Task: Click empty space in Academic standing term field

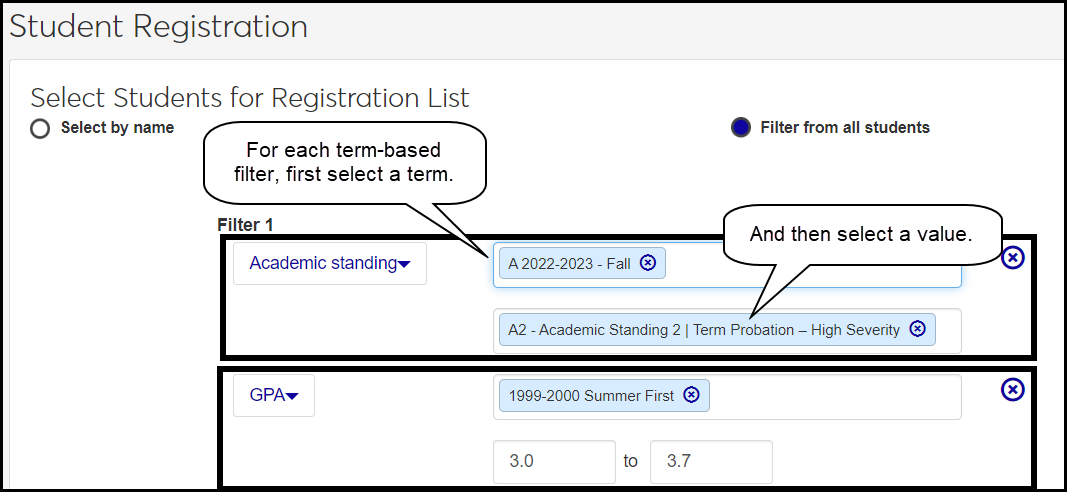Action: tap(810, 264)
